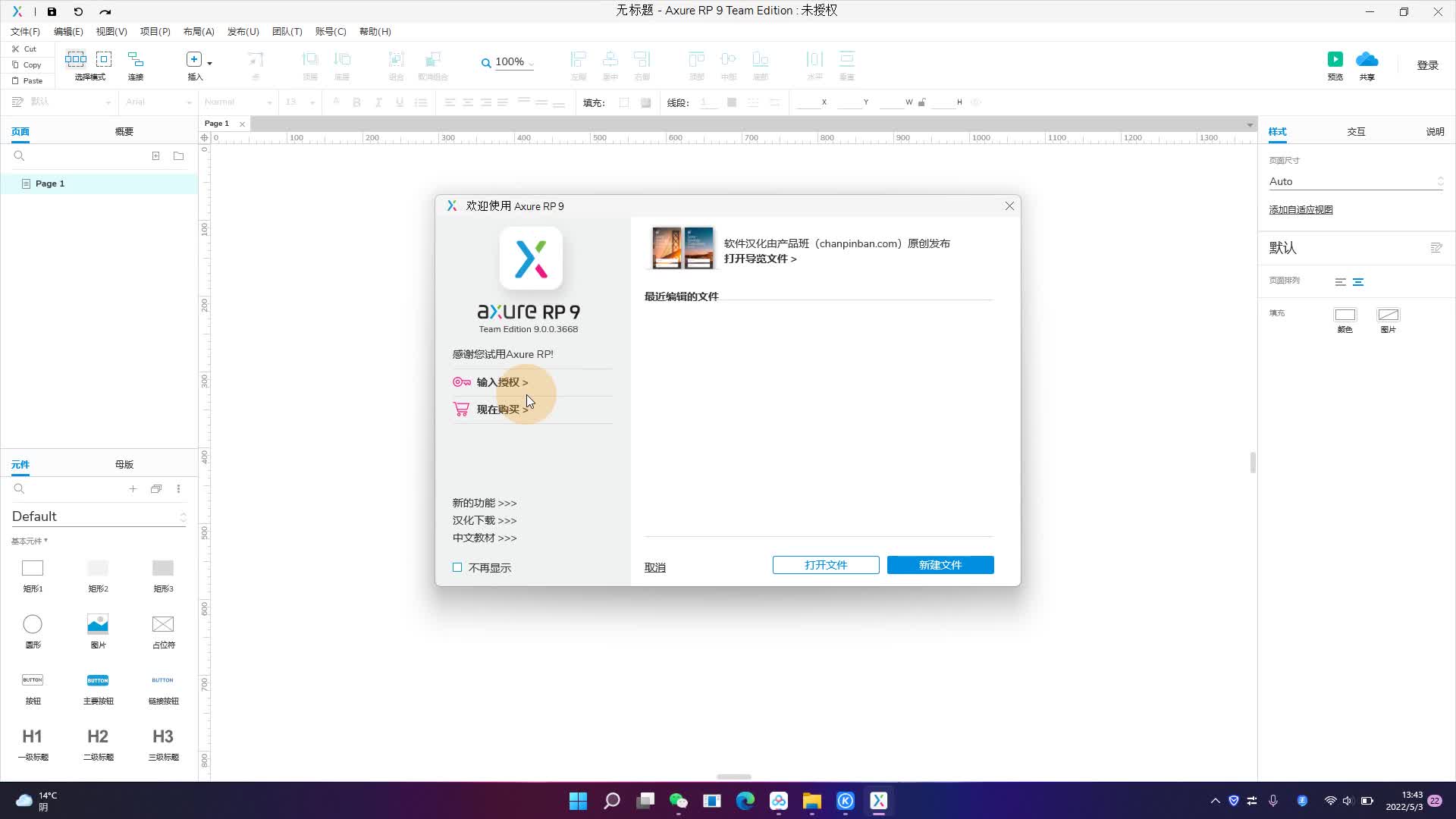Click 添加自适应视图 link

tap(1301, 210)
